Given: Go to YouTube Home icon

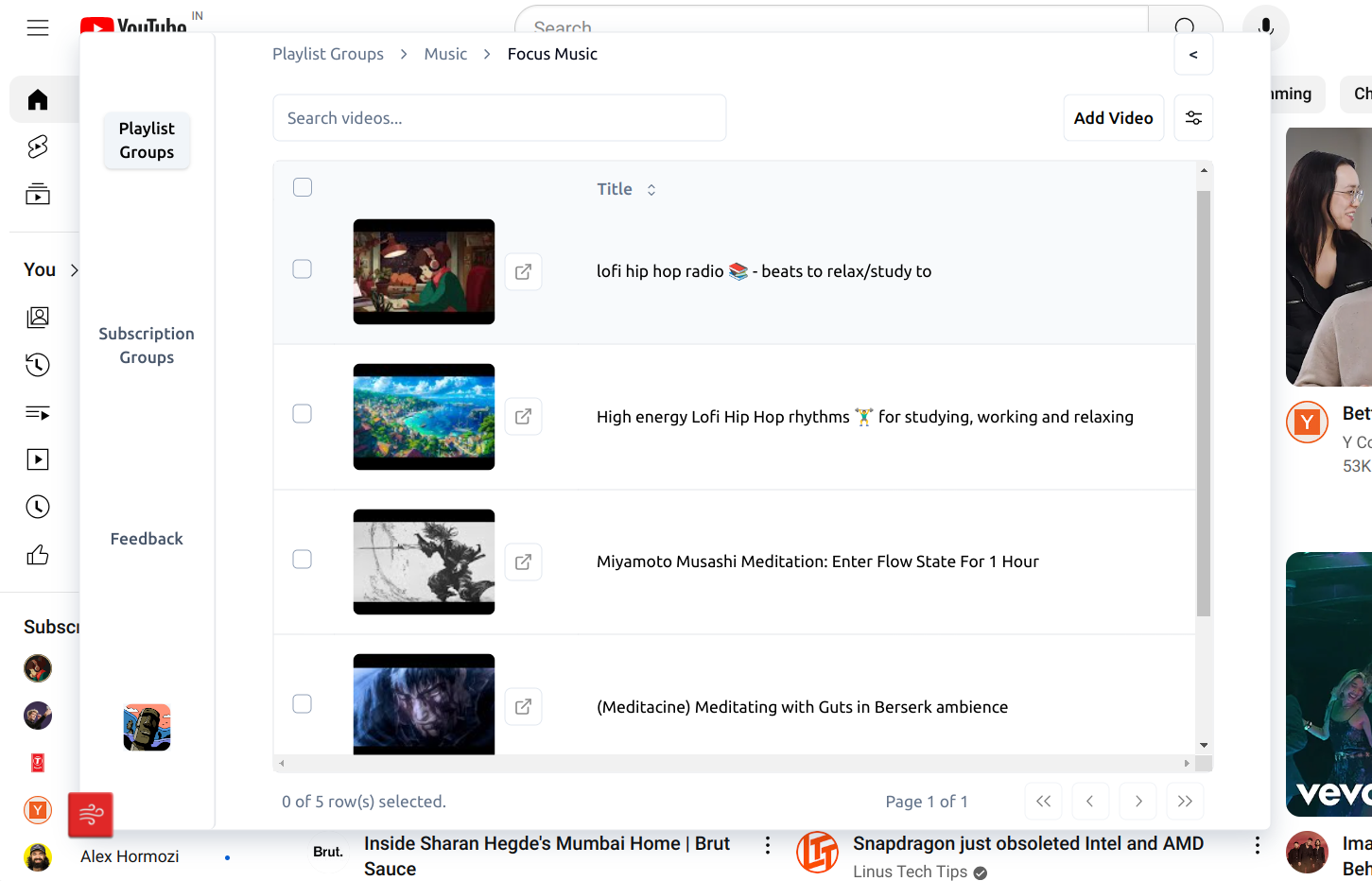Looking at the screenshot, I should click(x=38, y=99).
